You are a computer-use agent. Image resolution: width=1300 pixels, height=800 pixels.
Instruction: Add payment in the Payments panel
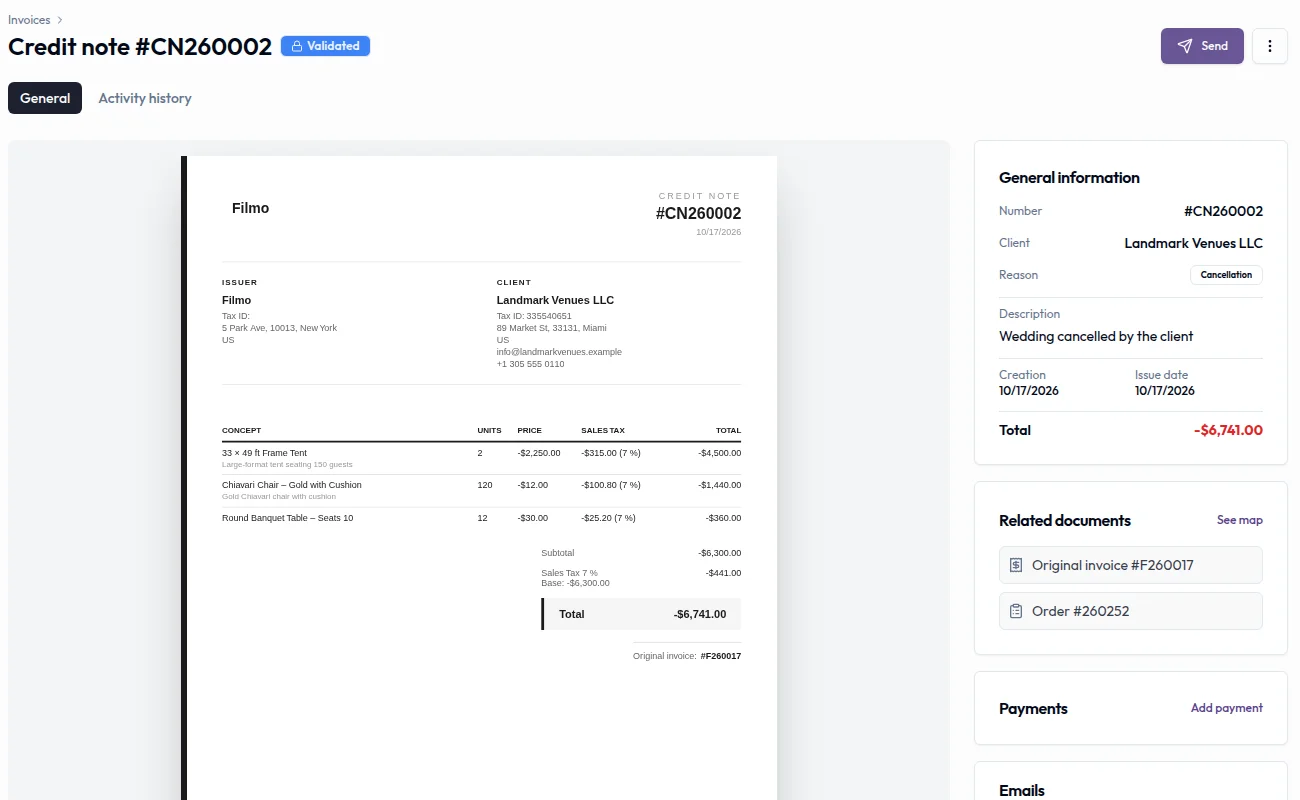[x=1227, y=708]
